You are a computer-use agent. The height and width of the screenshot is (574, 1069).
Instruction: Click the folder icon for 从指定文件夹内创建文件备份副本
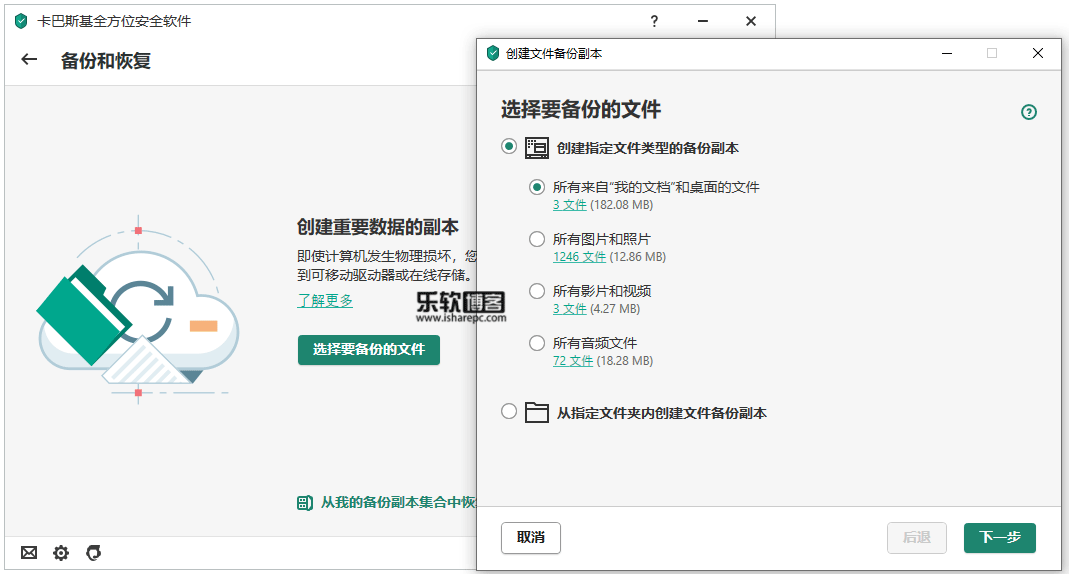[537, 412]
